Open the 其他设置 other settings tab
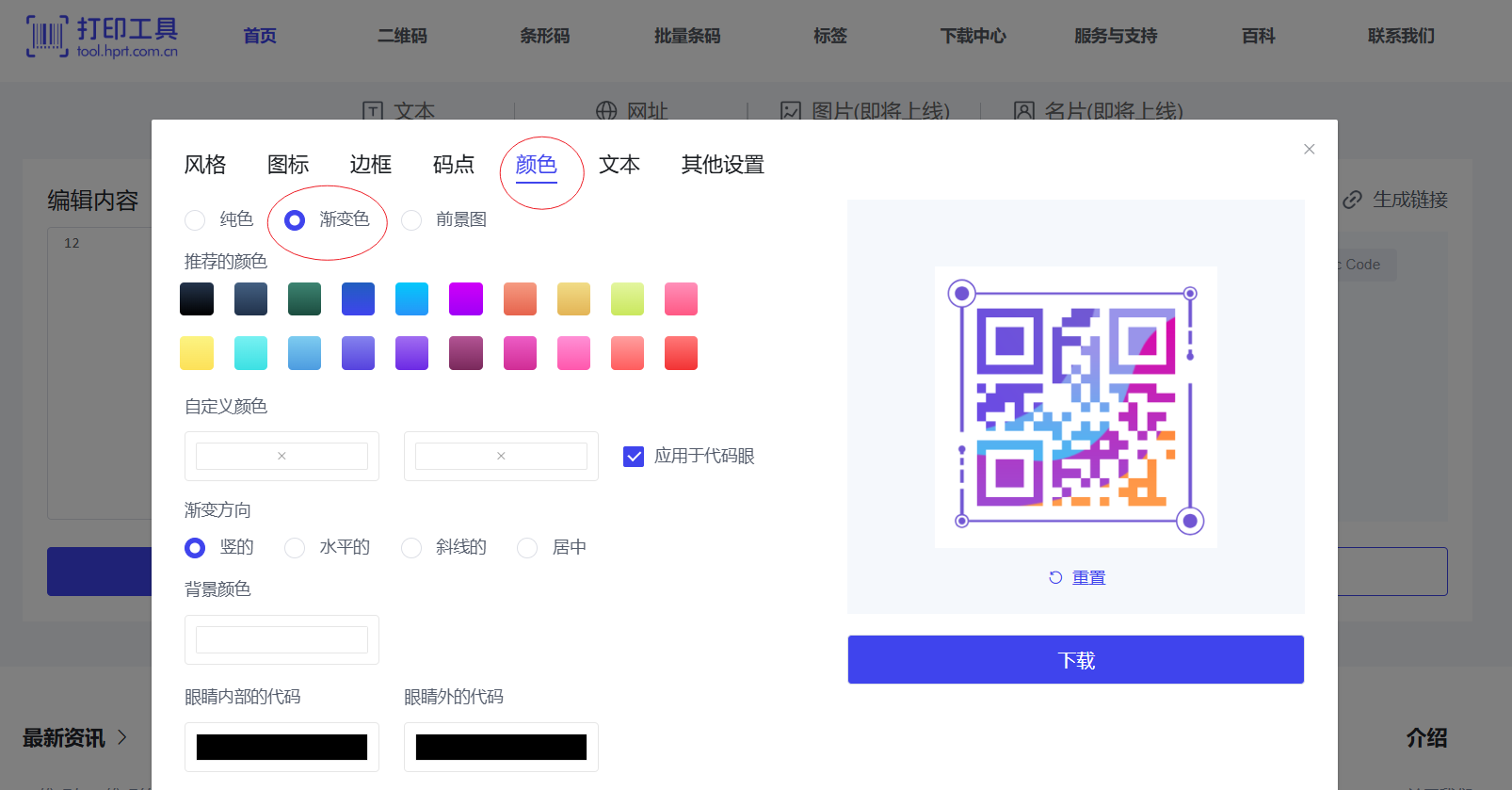 point(723,165)
